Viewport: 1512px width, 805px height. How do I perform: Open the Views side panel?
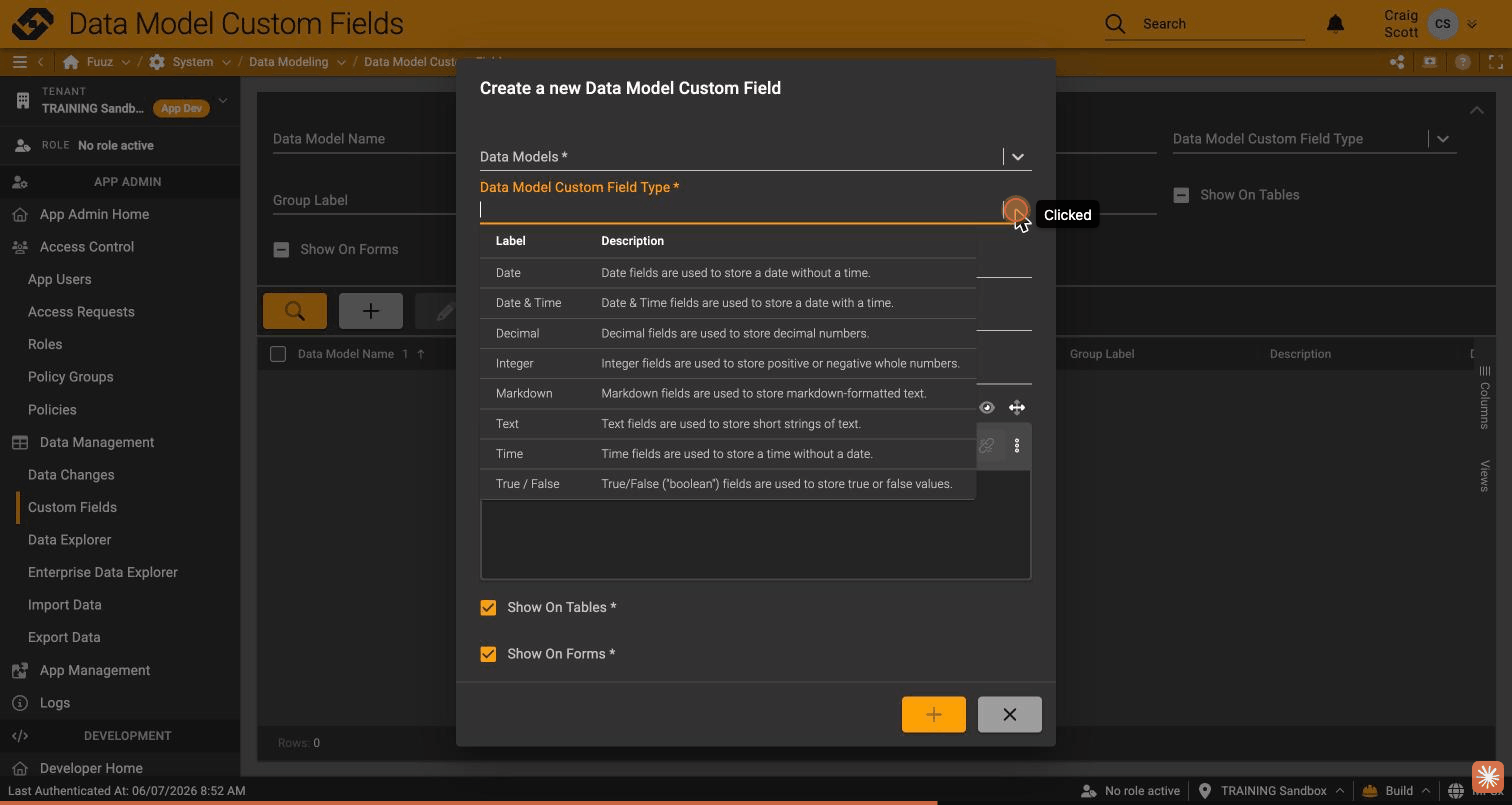[1485, 476]
